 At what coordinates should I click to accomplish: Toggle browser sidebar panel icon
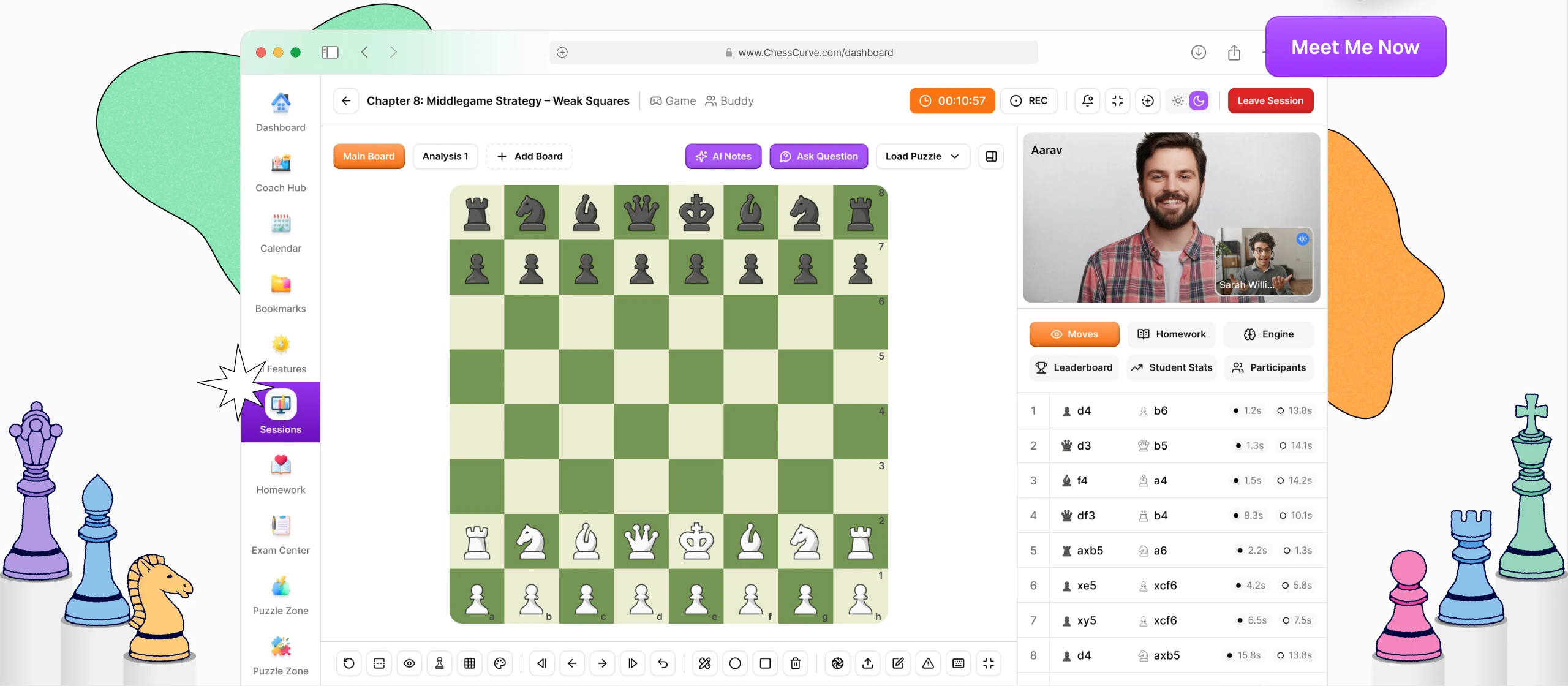click(330, 52)
